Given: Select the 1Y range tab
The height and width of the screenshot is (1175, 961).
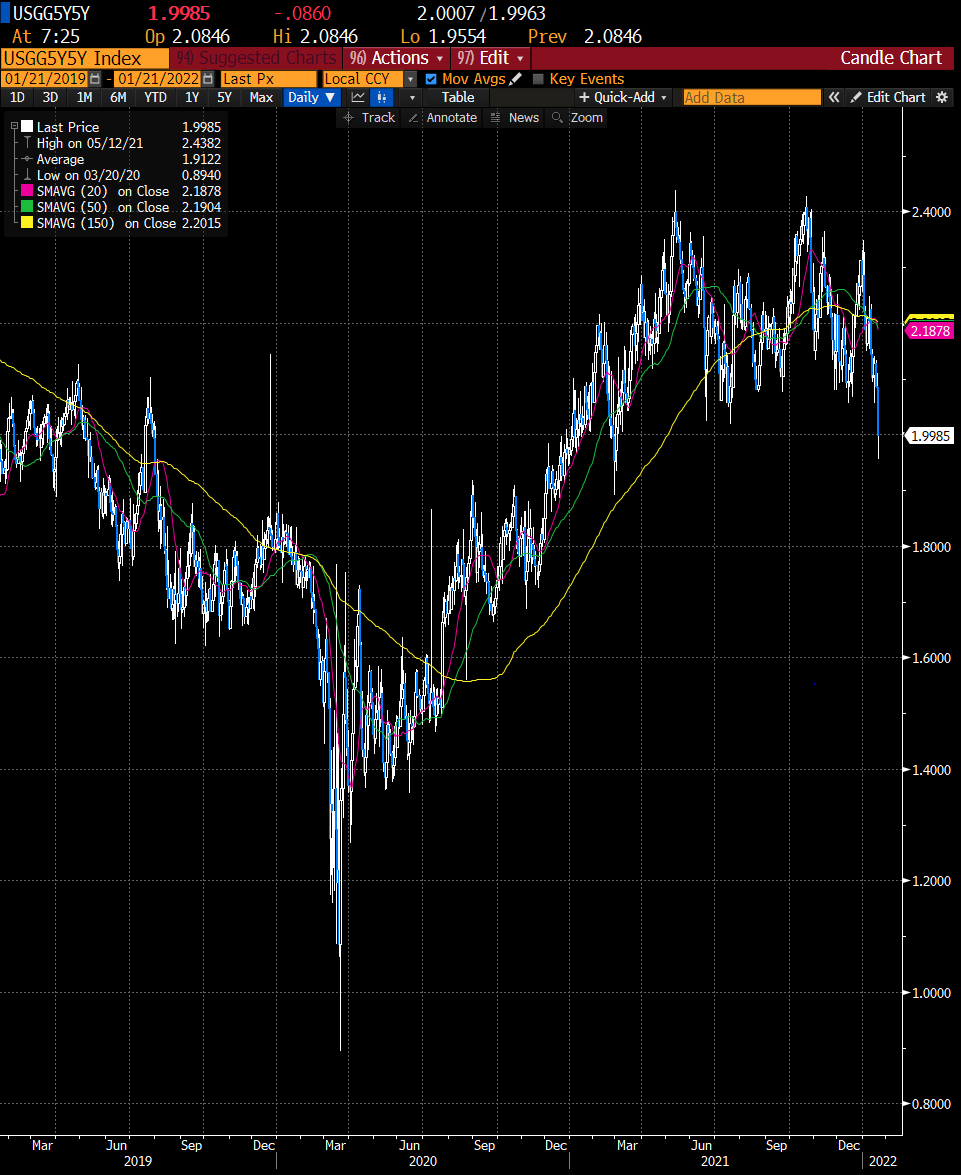Looking at the screenshot, I should [192, 97].
